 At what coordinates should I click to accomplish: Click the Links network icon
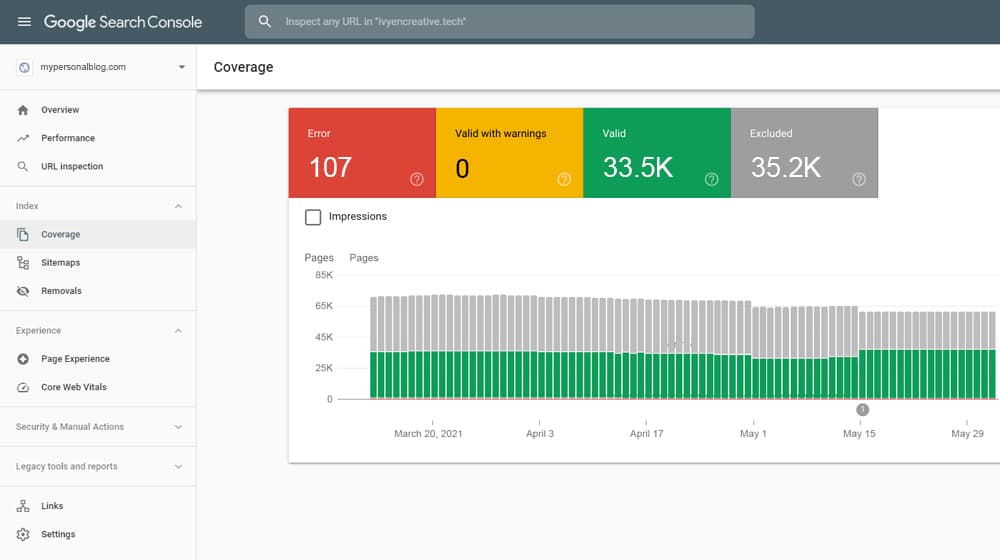[x=23, y=506]
